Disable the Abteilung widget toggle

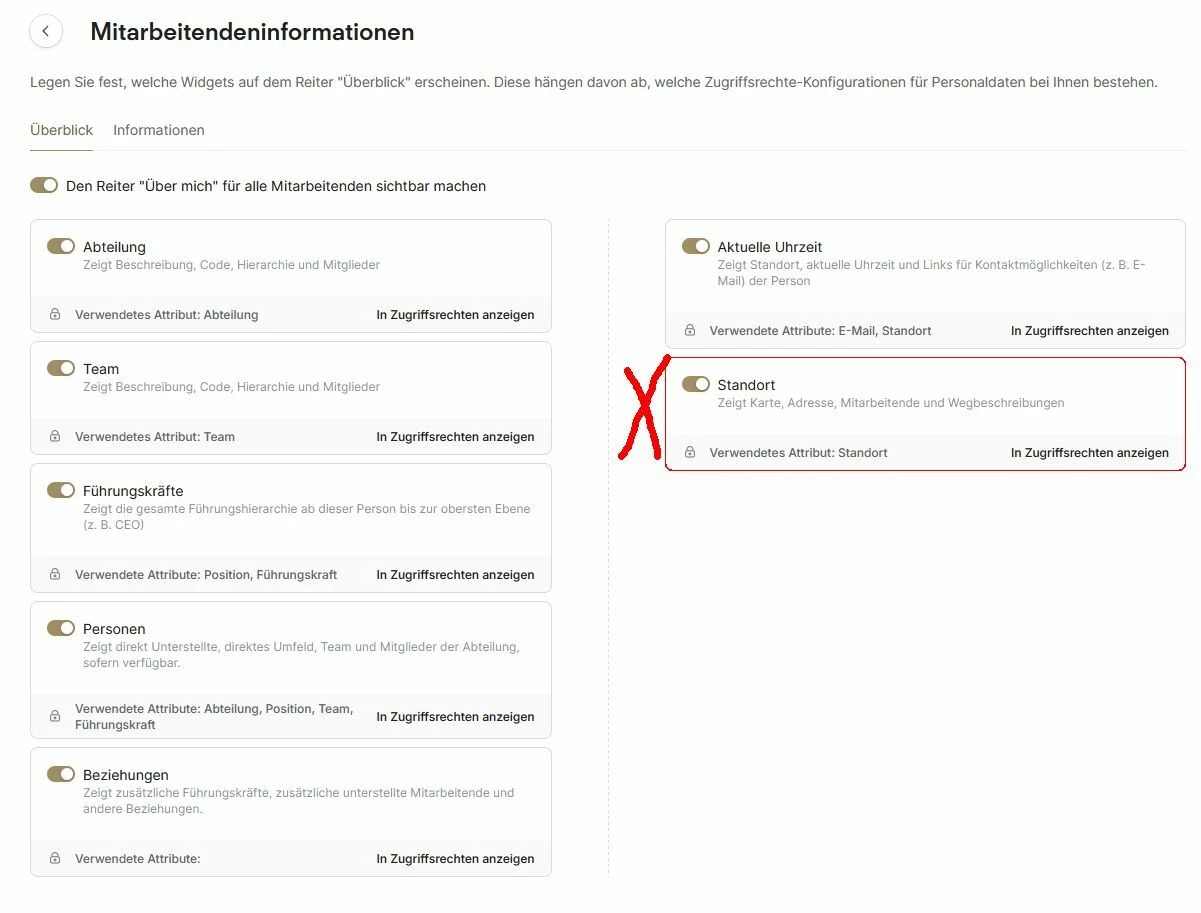tap(61, 246)
